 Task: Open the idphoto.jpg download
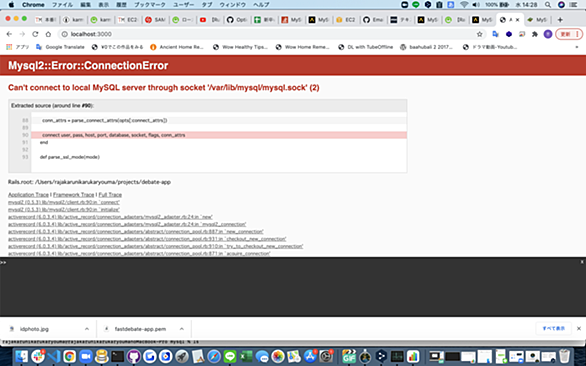pos(34,329)
